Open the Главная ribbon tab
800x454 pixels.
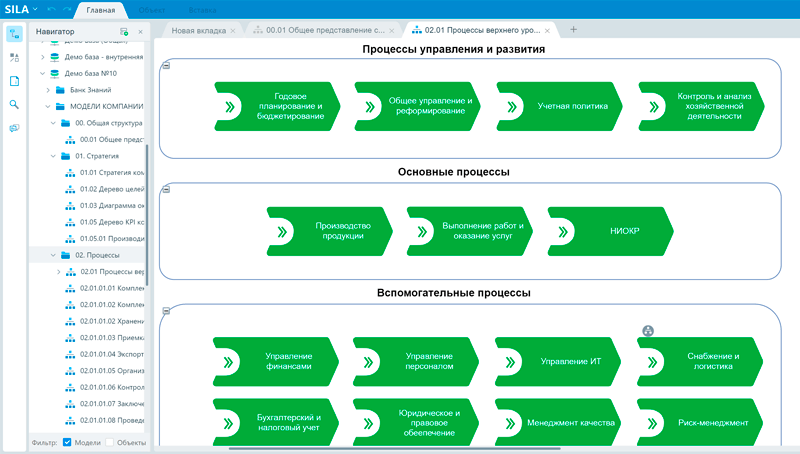(100, 9)
